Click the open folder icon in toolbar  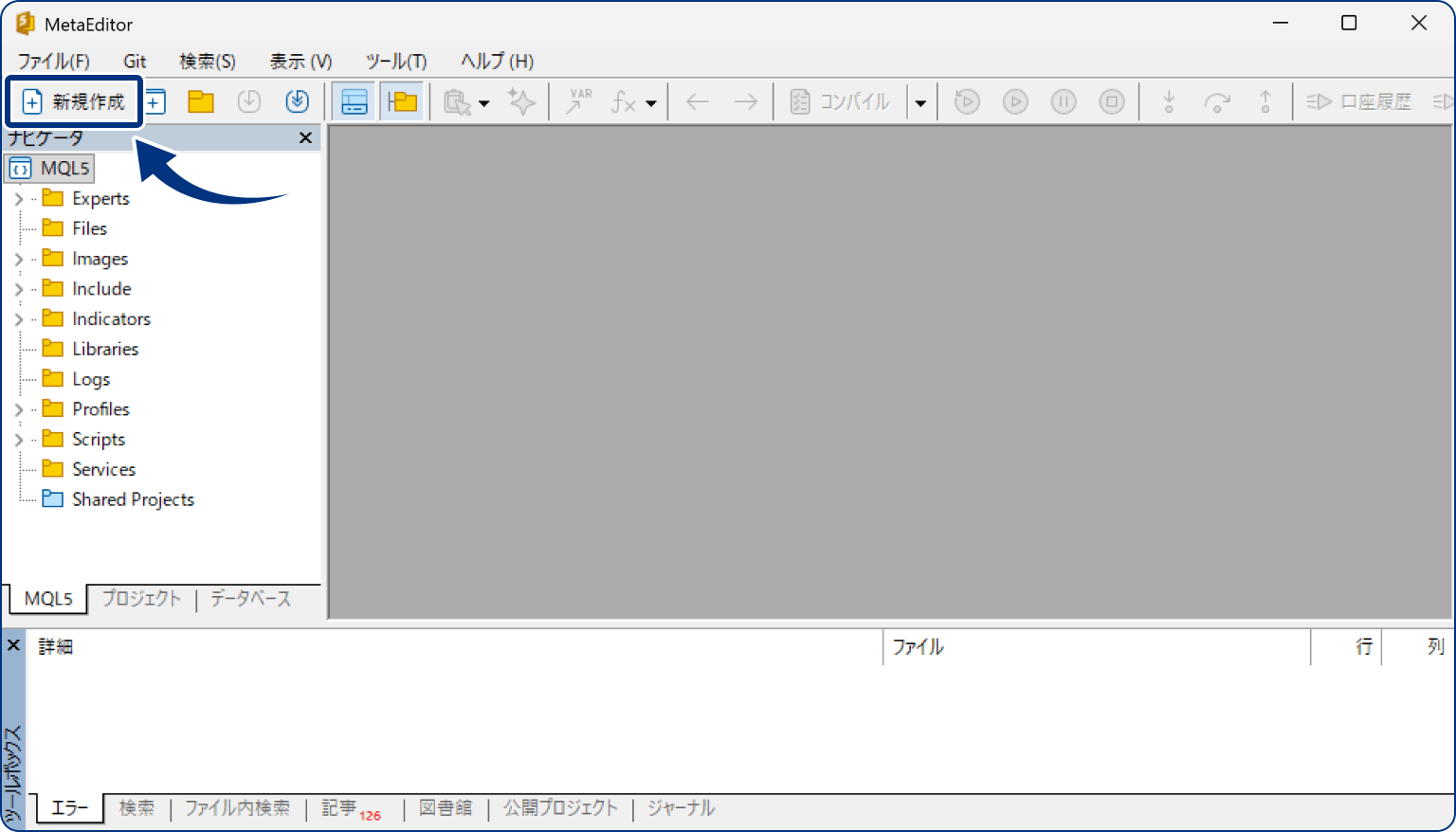pos(201,101)
